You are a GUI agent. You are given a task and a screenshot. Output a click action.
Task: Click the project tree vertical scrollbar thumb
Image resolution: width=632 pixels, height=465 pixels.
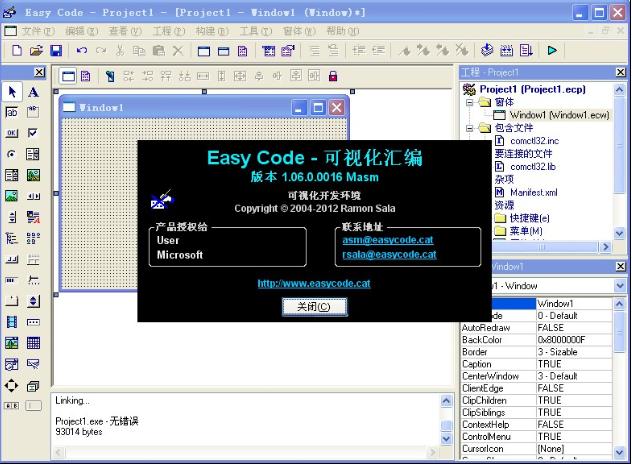[620, 144]
